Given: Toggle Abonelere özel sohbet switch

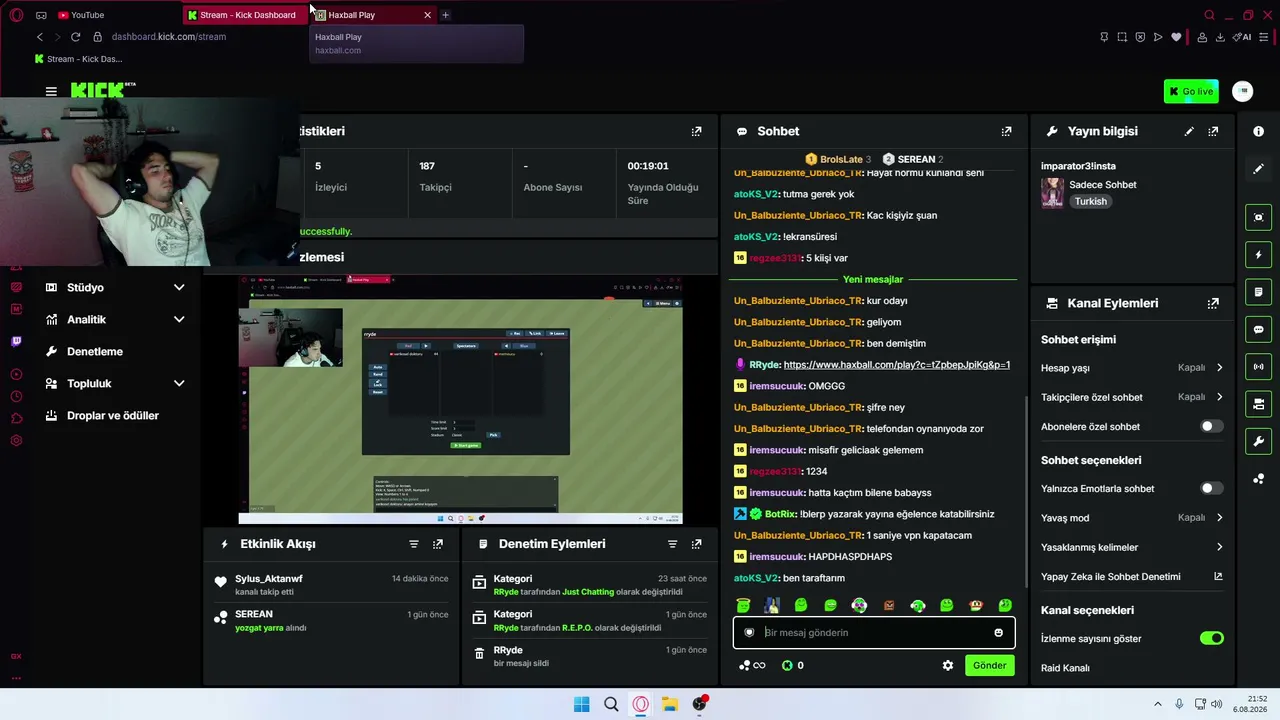Looking at the screenshot, I should [x=1211, y=427].
